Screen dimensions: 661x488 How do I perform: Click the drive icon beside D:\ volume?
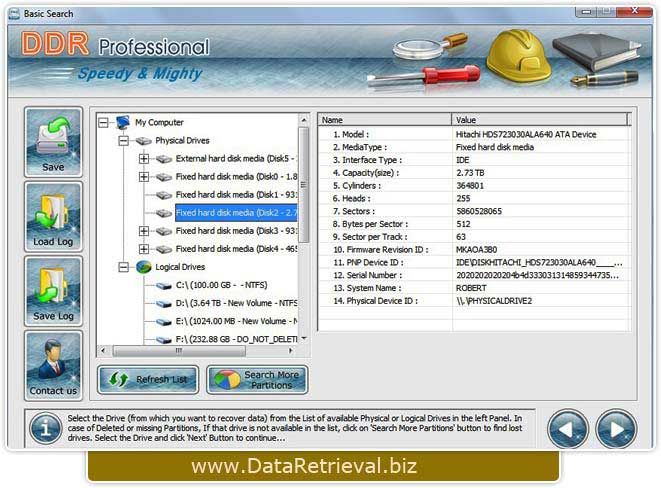tap(164, 304)
